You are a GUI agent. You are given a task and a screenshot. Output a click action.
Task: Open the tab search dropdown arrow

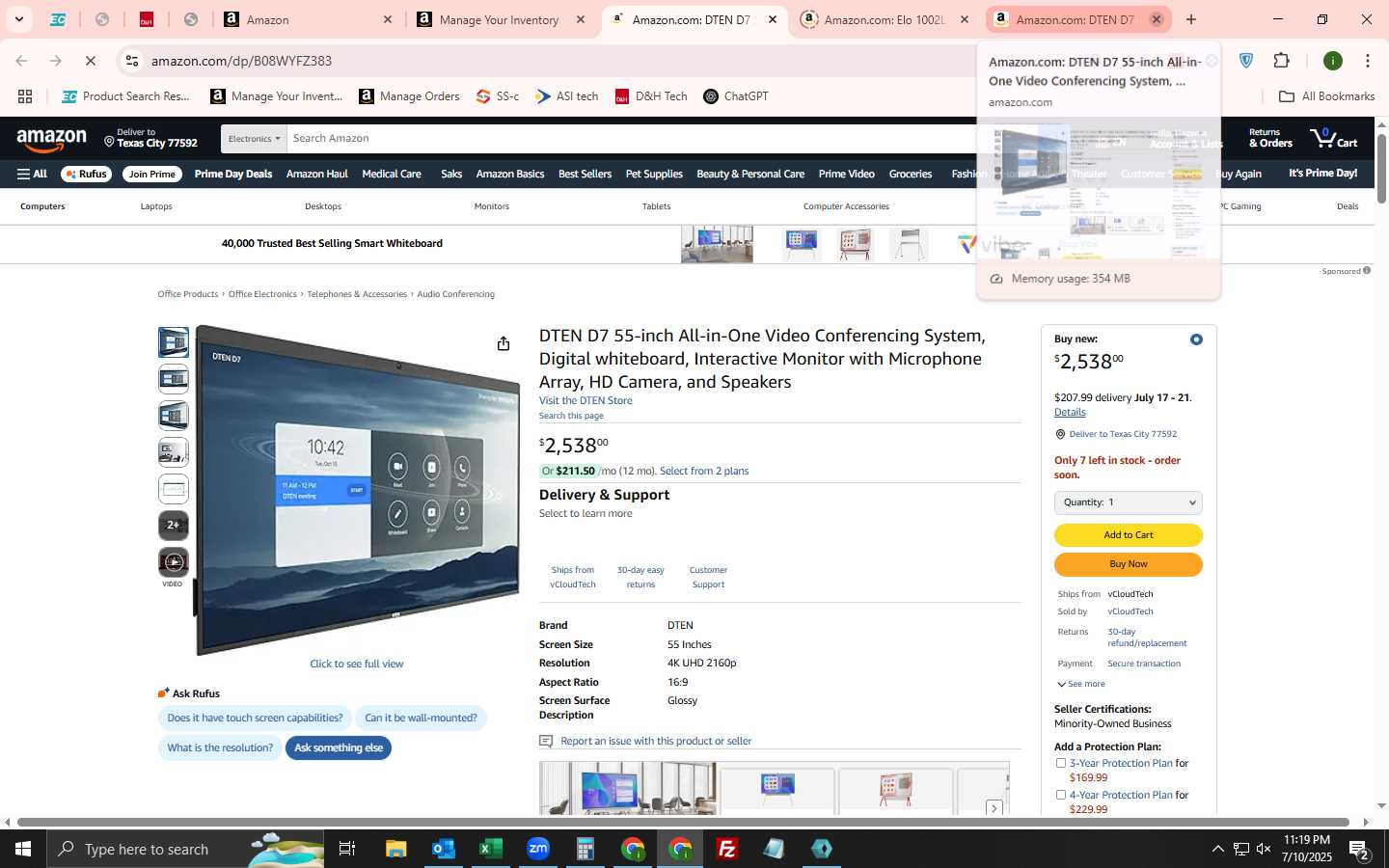pyautogui.click(x=18, y=19)
